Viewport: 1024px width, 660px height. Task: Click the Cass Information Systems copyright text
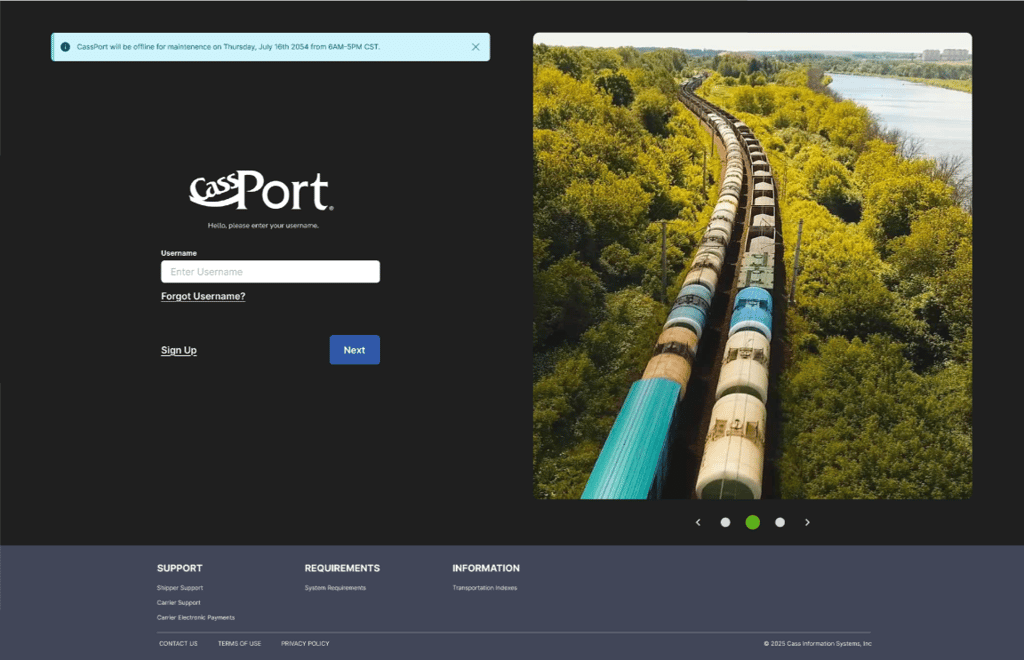tap(818, 644)
